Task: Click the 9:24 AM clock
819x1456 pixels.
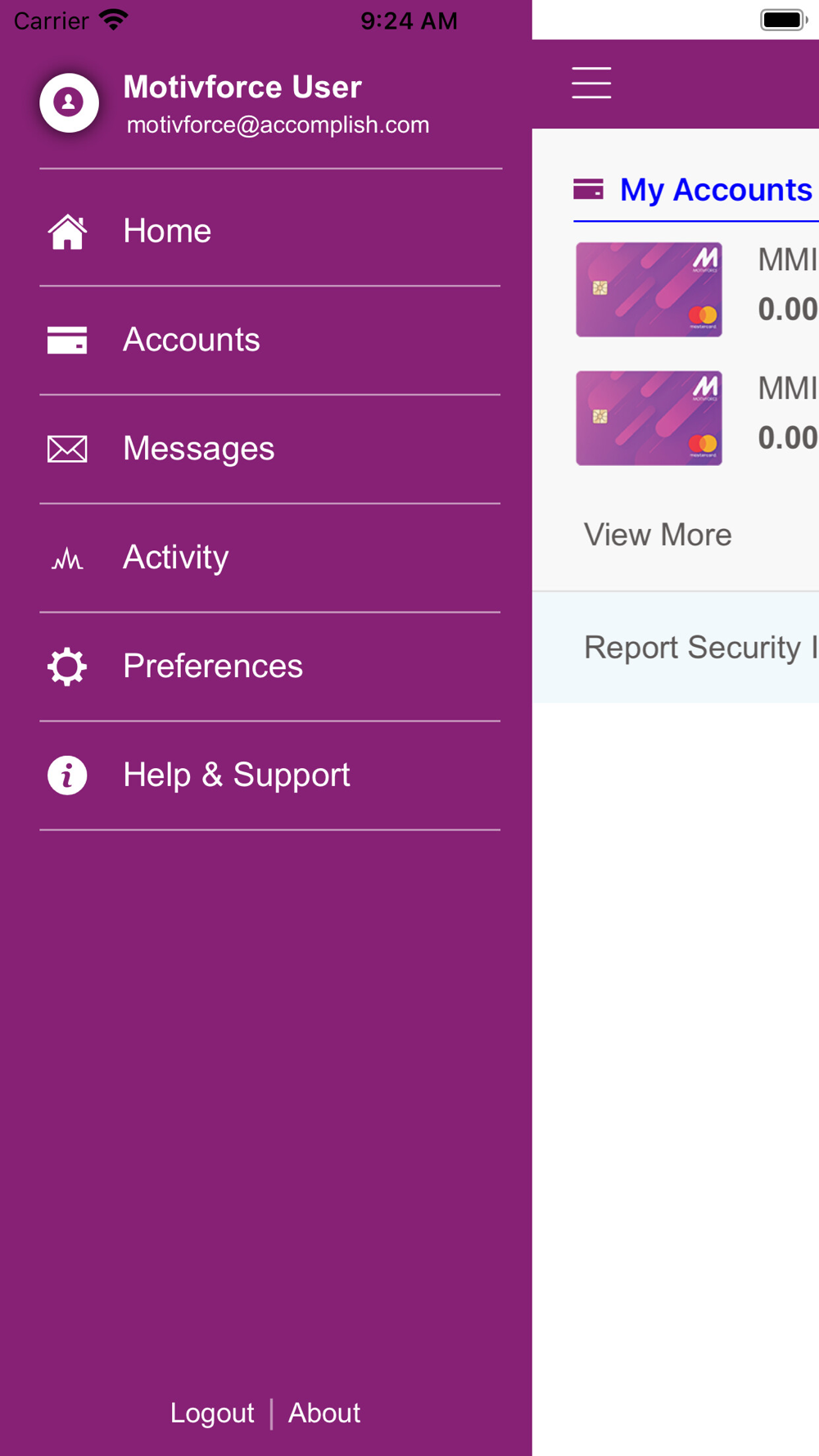Action: point(409,20)
